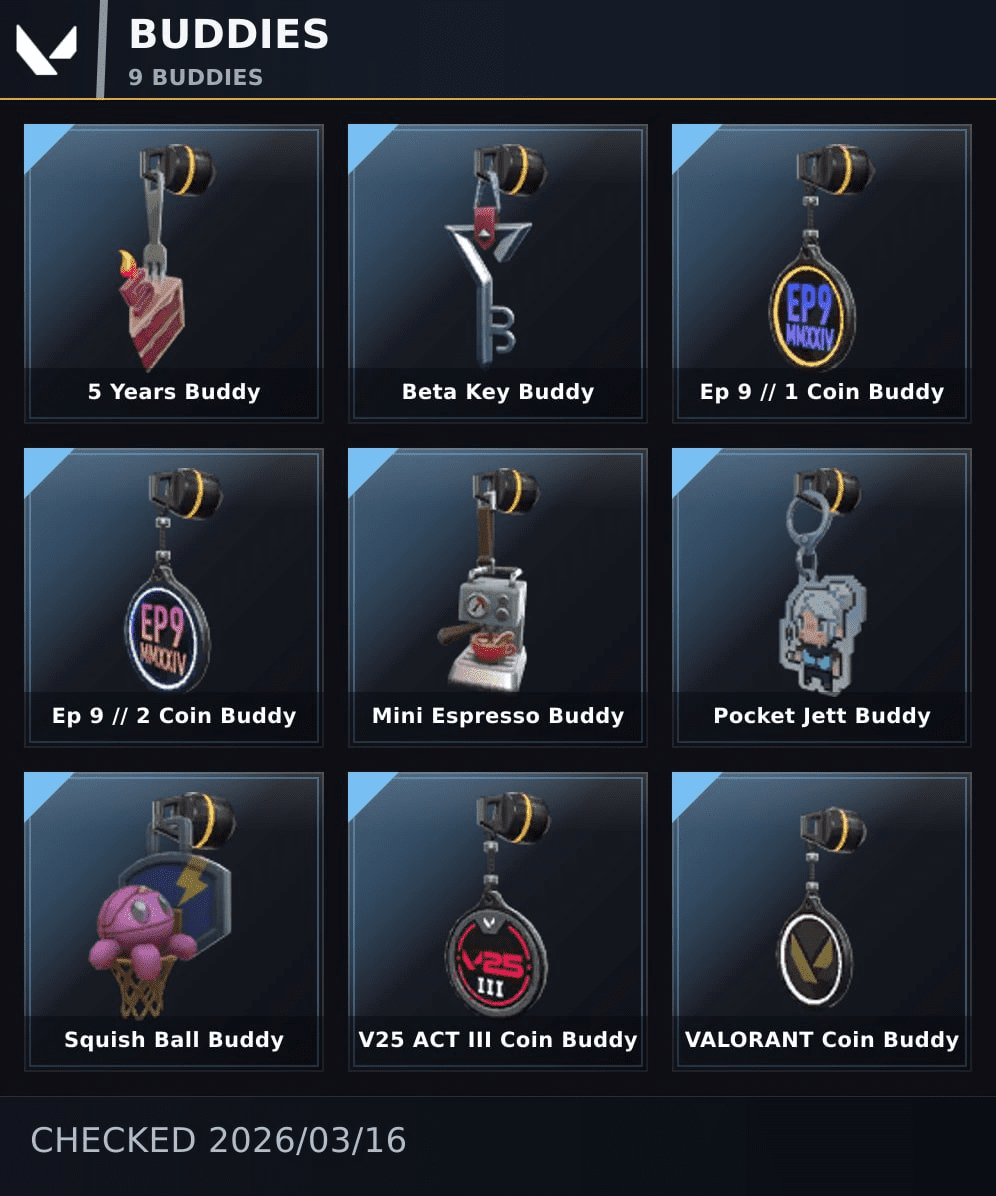
Task: Click the 9 BUDDIES count subtitle
Action: pos(196,77)
